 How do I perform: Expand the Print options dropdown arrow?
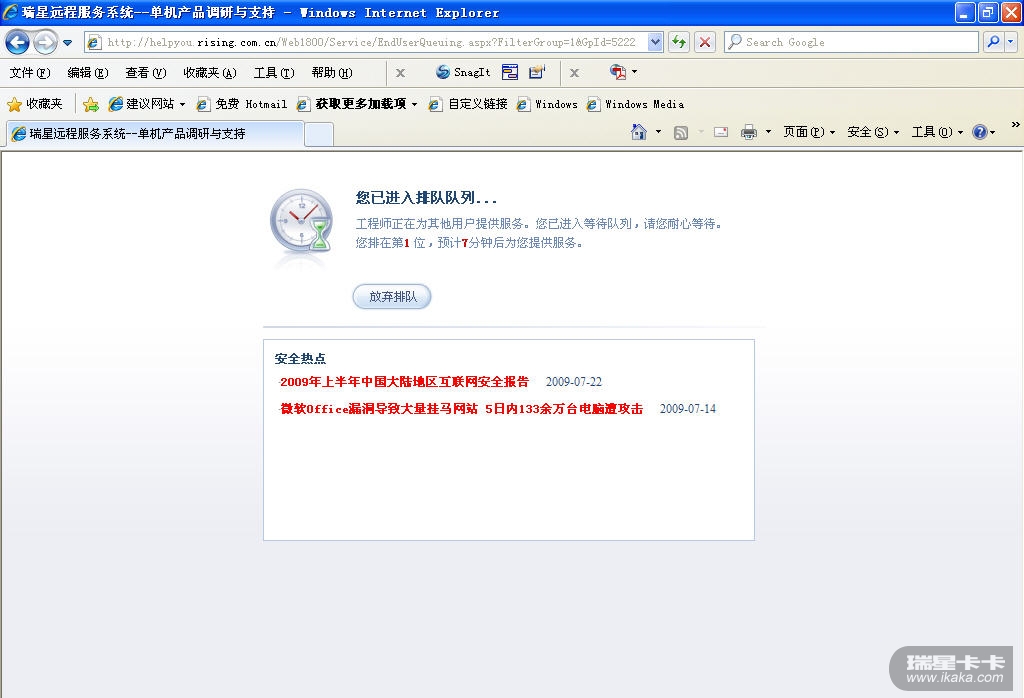[x=768, y=132]
